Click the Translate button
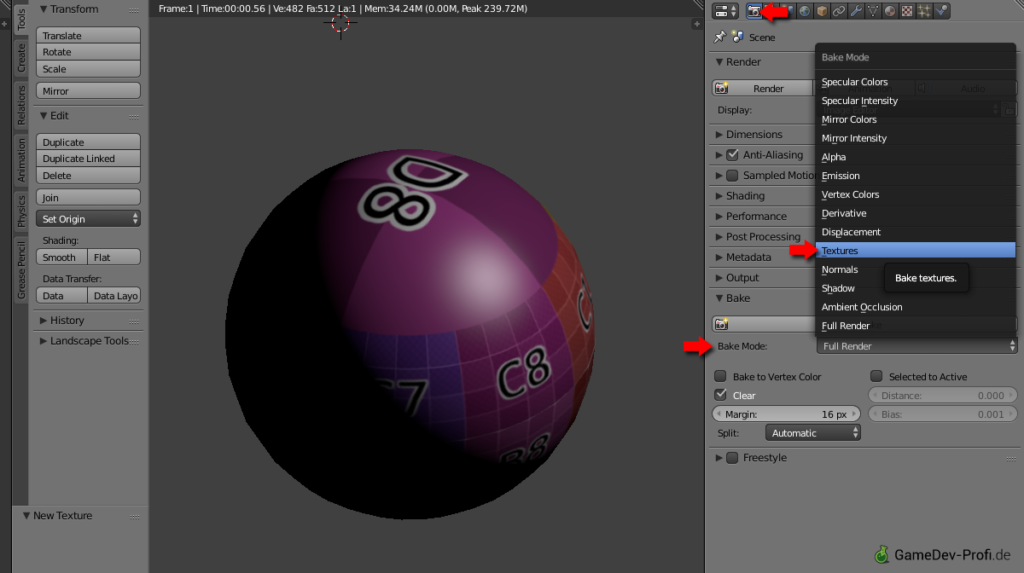 88,35
